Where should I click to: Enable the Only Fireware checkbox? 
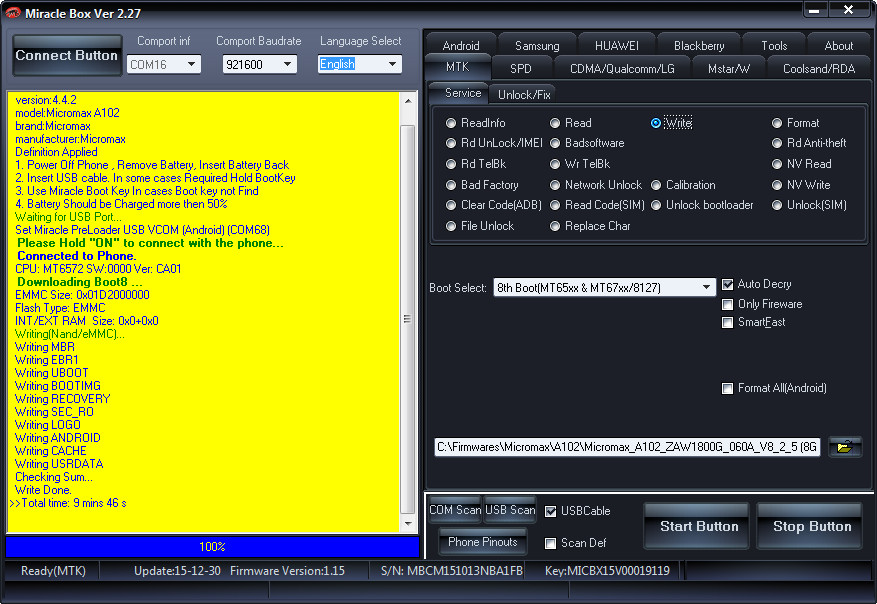pos(728,304)
